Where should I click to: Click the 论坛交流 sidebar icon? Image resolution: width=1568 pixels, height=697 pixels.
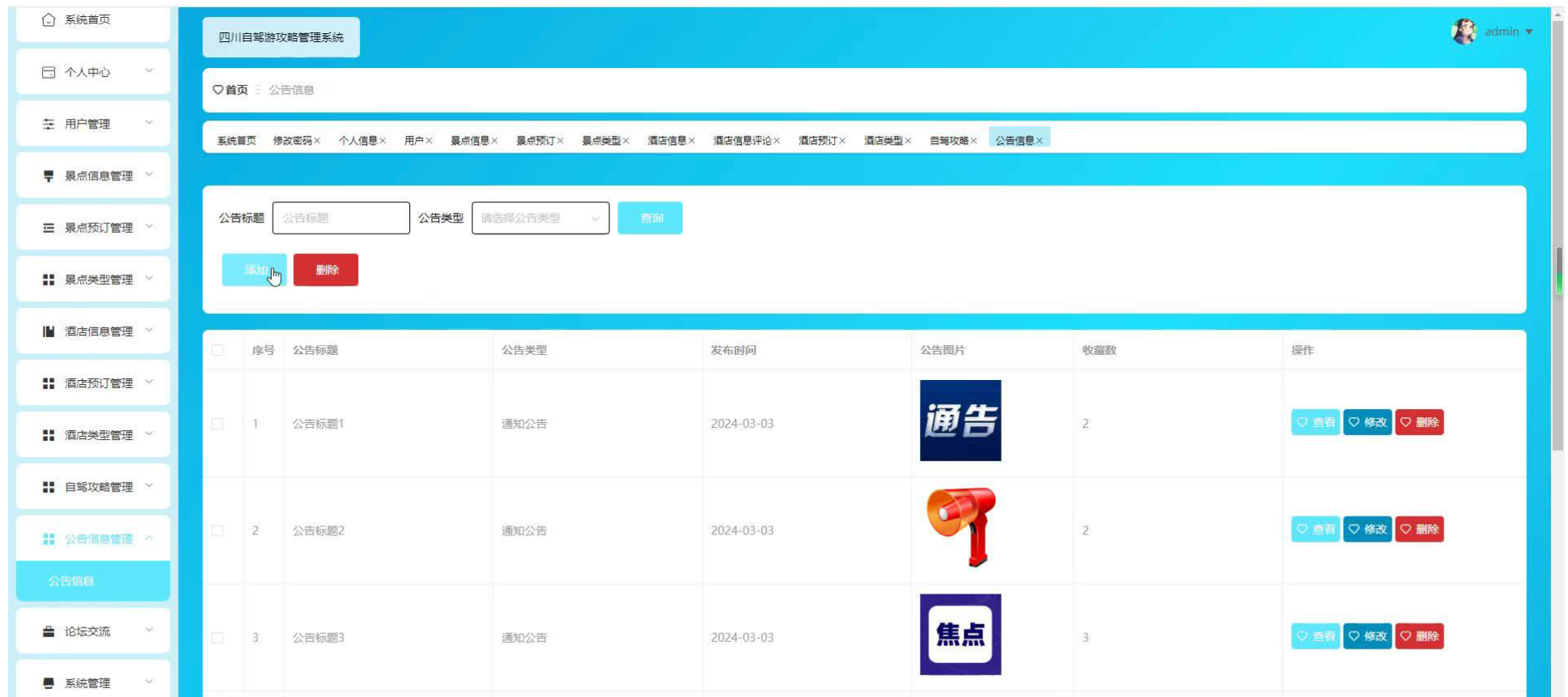[49, 632]
